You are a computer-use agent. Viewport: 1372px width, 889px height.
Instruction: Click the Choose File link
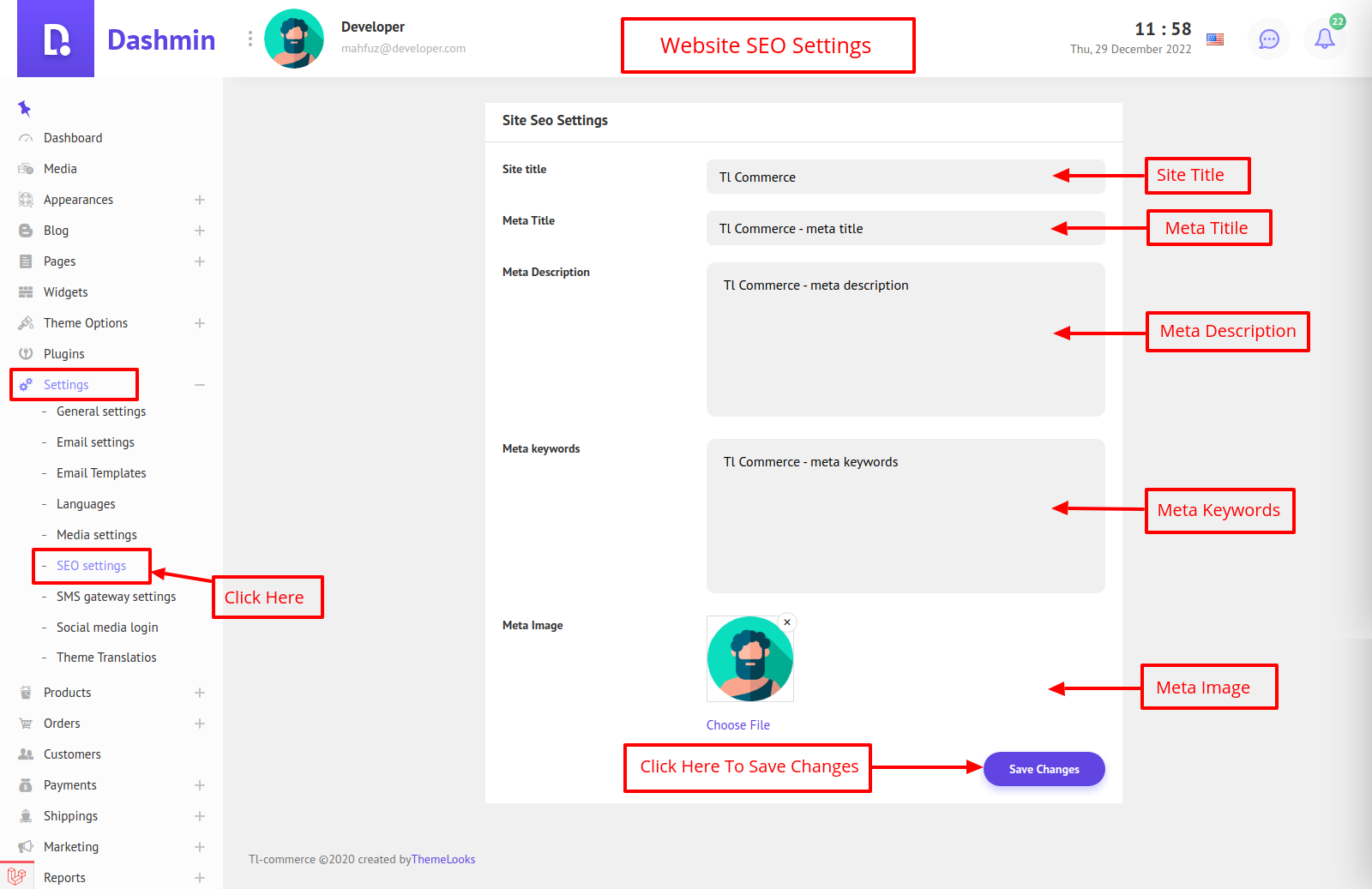pos(737,725)
